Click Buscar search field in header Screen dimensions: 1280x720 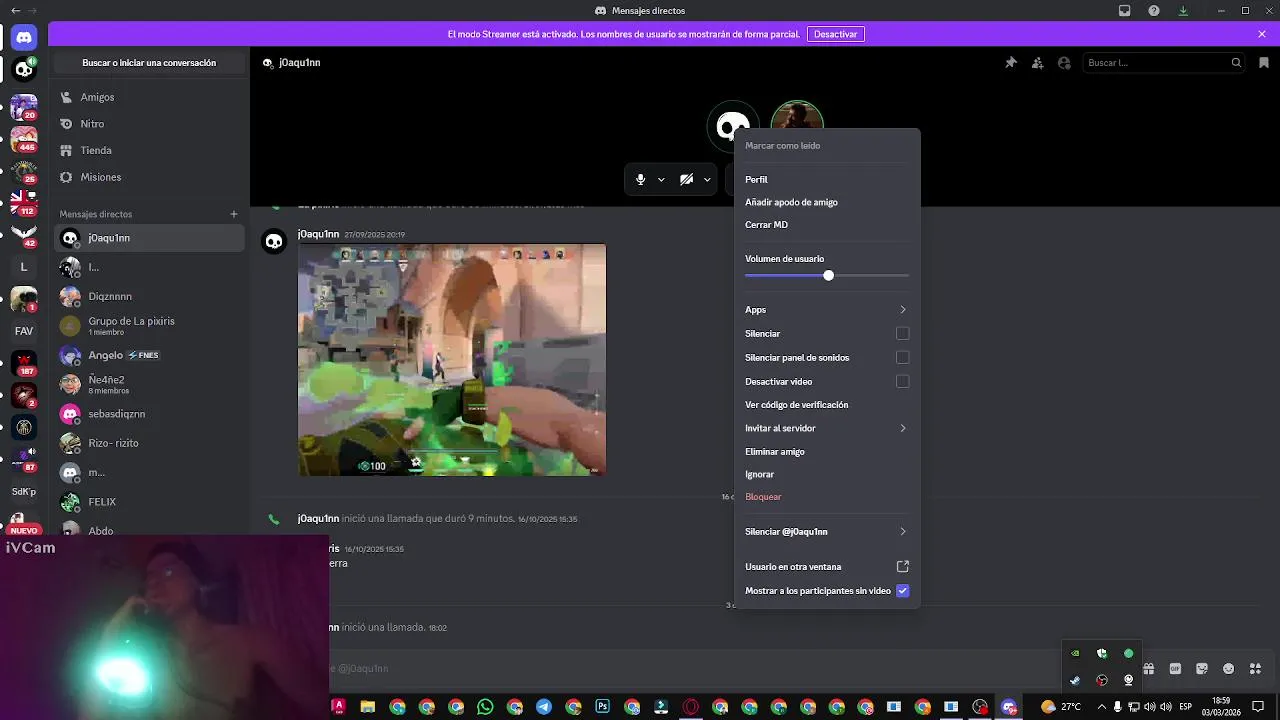point(1164,63)
